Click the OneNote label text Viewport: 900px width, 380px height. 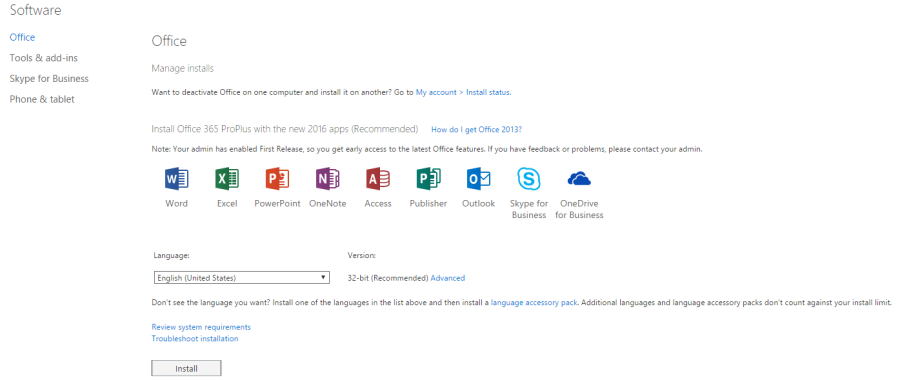328,203
